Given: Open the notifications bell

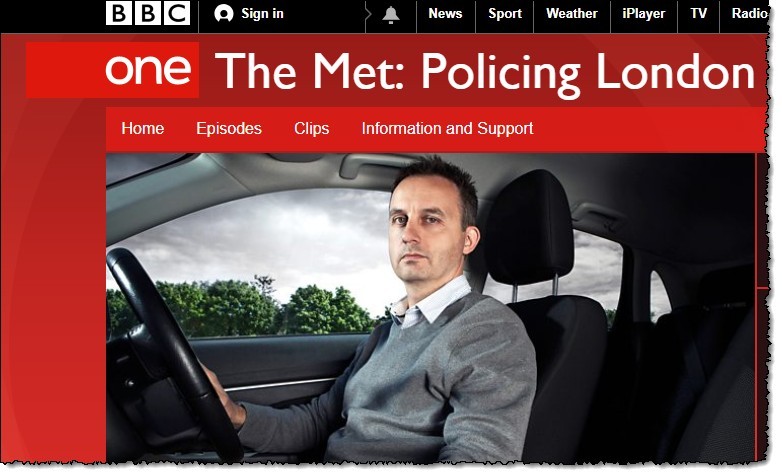Looking at the screenshot, I should 391,15.
